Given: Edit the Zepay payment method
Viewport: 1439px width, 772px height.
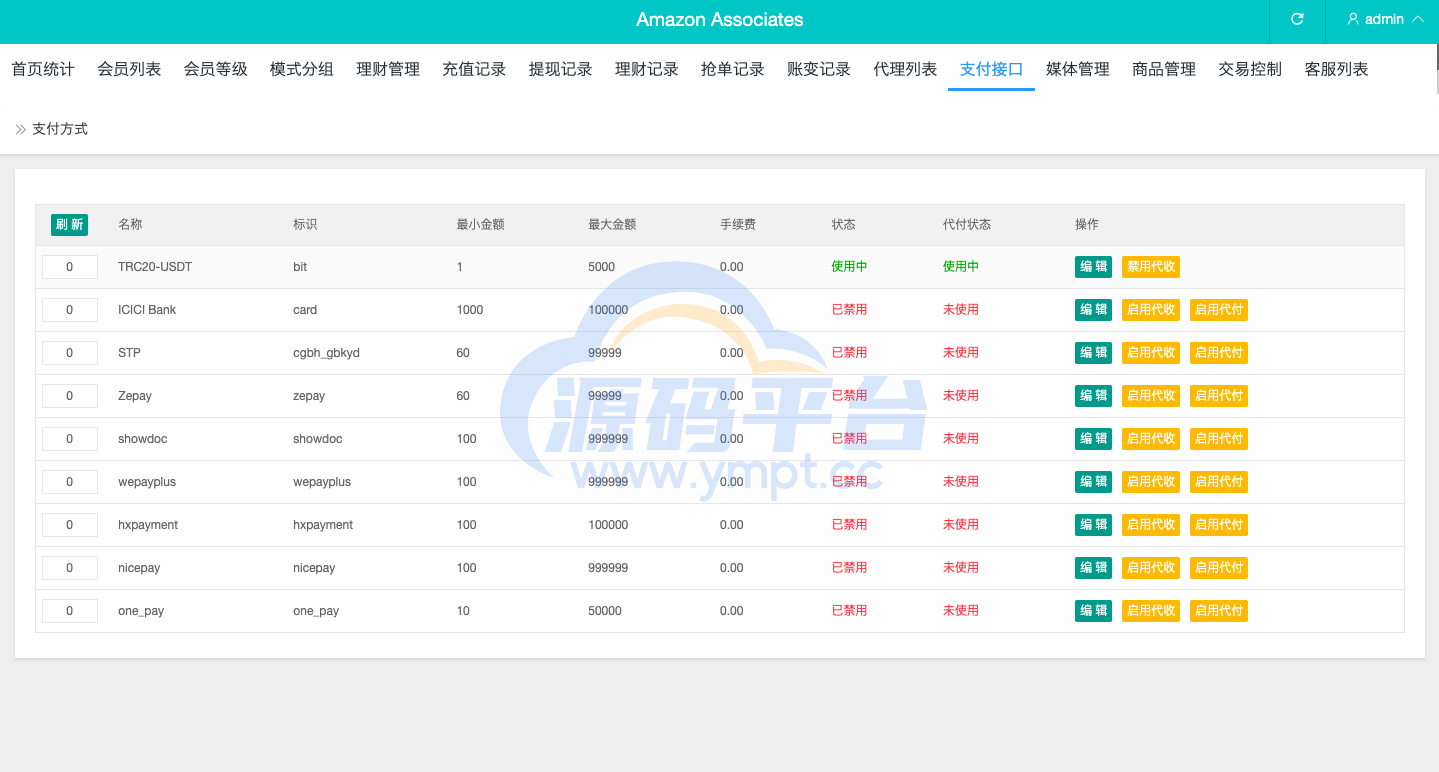Looking at the screenshot, I should [x=1093, y=396].
